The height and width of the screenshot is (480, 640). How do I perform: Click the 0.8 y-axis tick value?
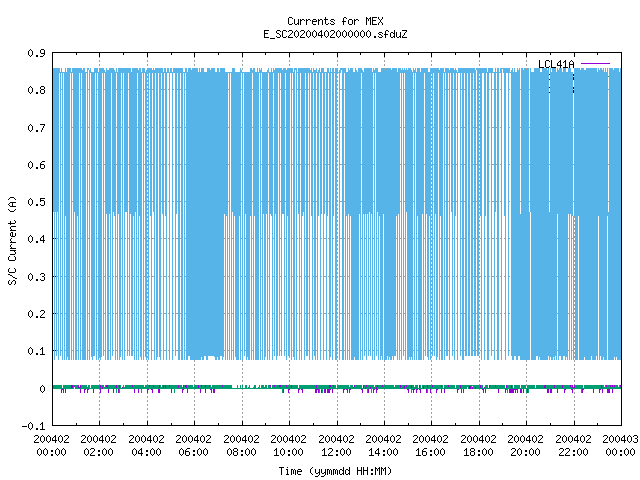click(36, 90)
